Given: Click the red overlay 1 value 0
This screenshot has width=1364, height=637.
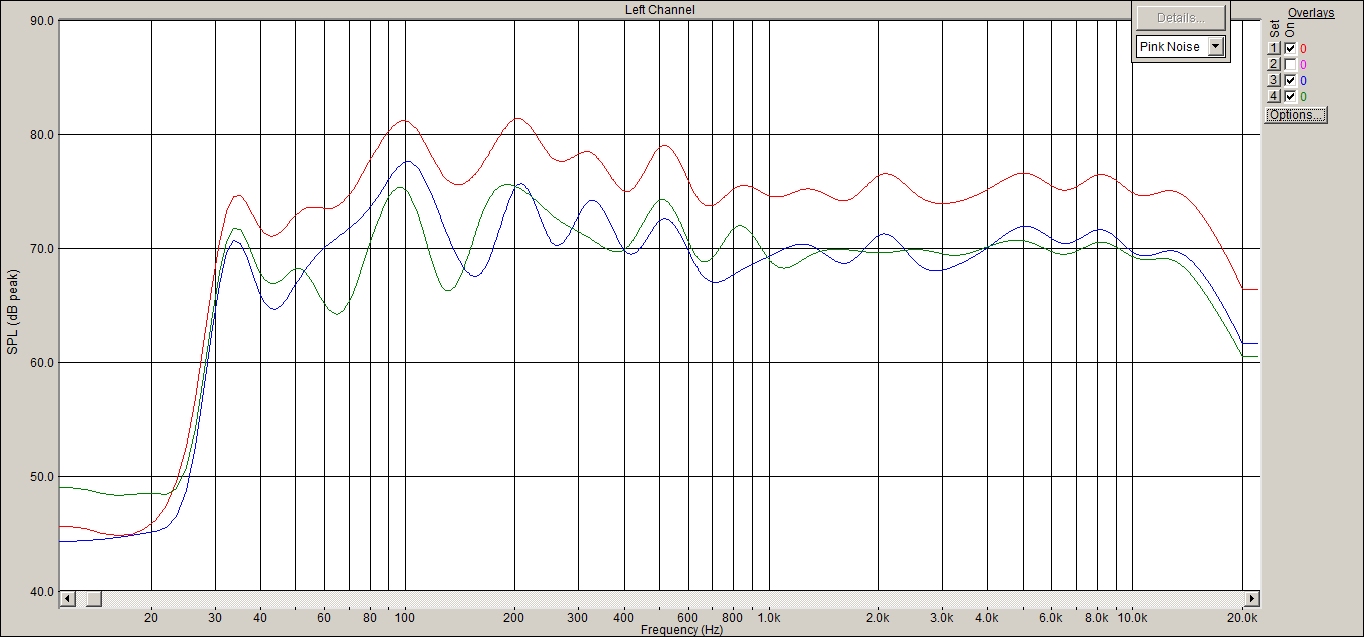Looking at the screenshot, I should tap(1303, 48).
